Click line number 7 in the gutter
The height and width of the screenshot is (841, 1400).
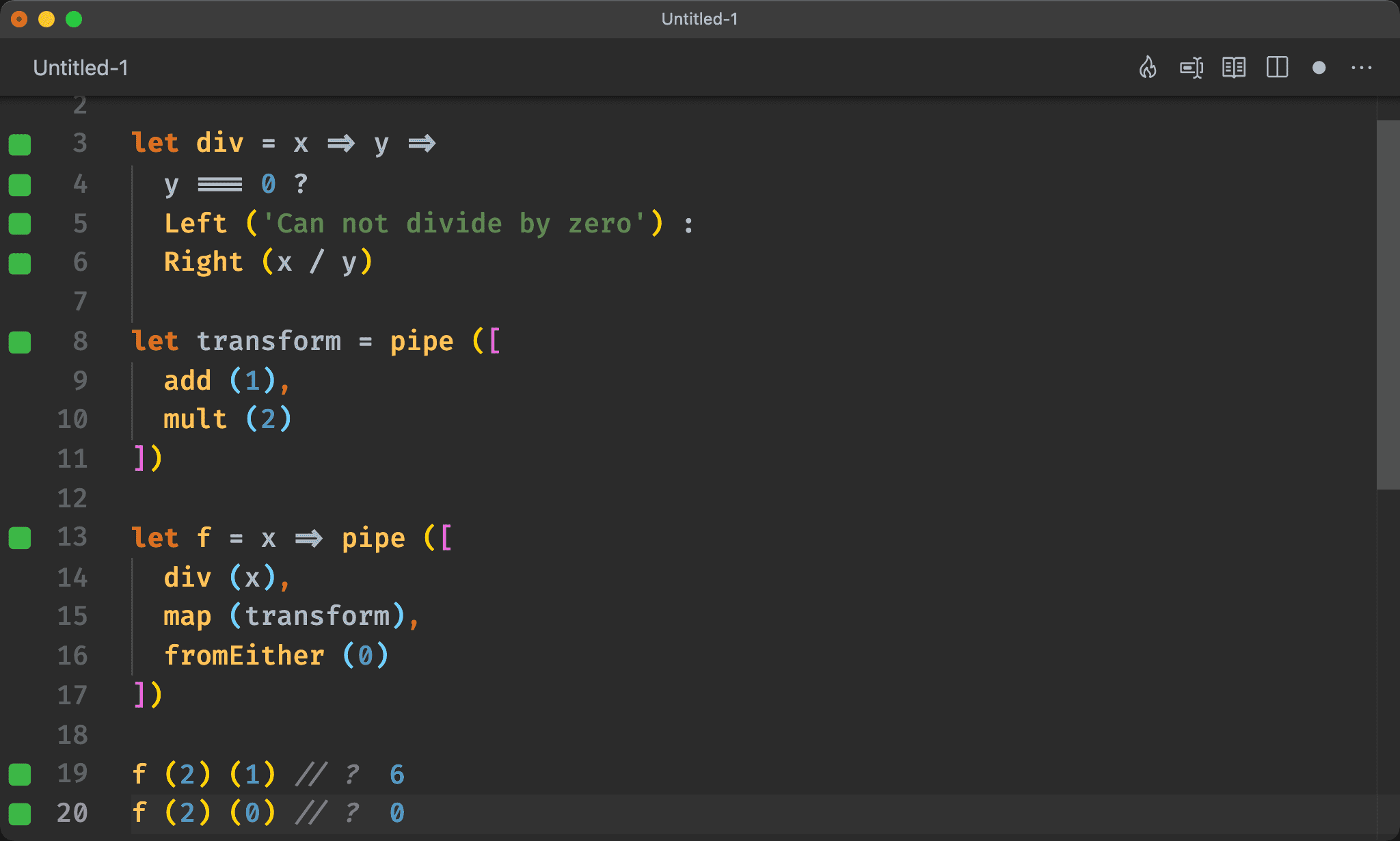81,302
